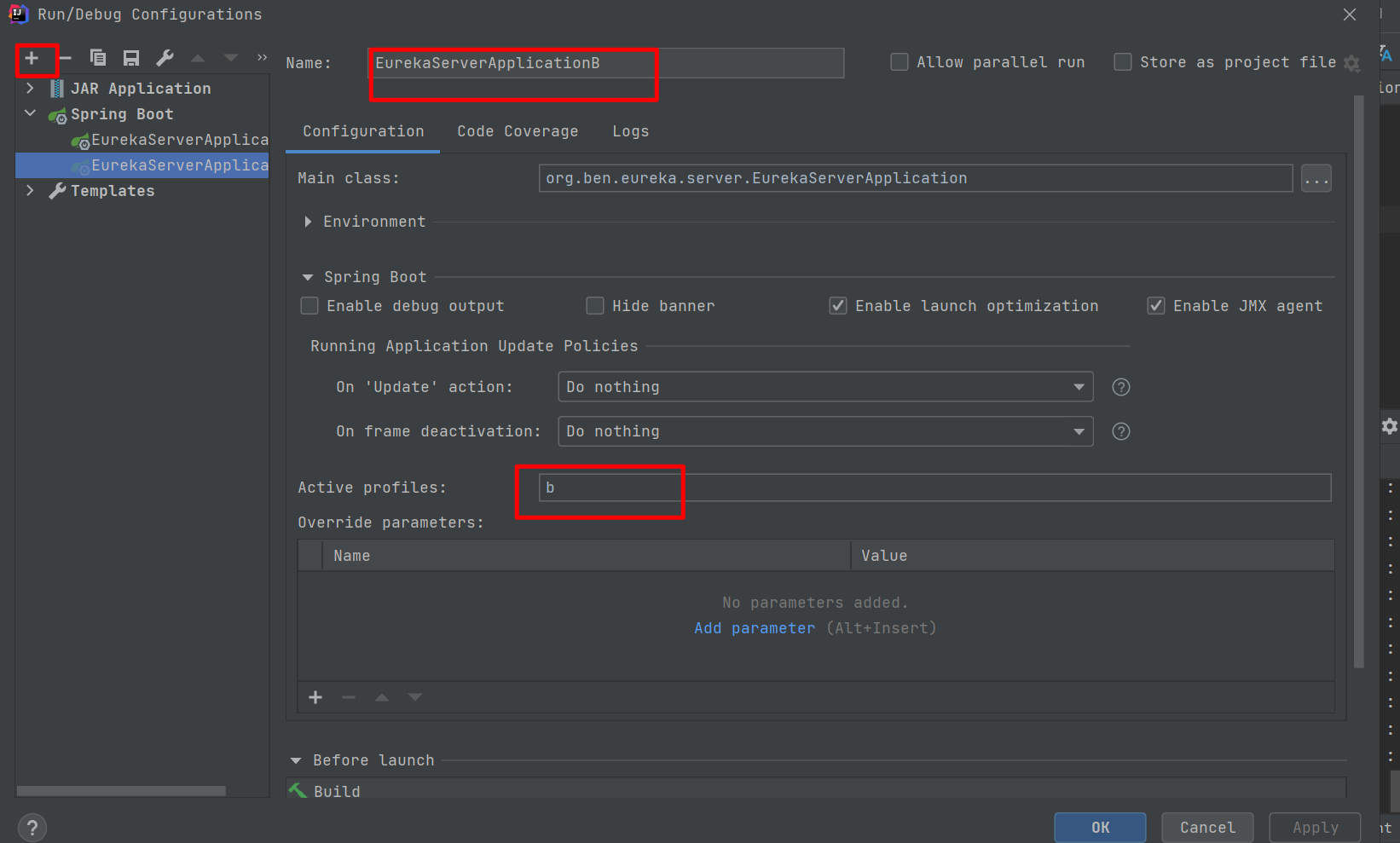The image size is (1400, 843).
Task: Select the Build hammer icon under Before launch
Action: click(x=298, y=791)
